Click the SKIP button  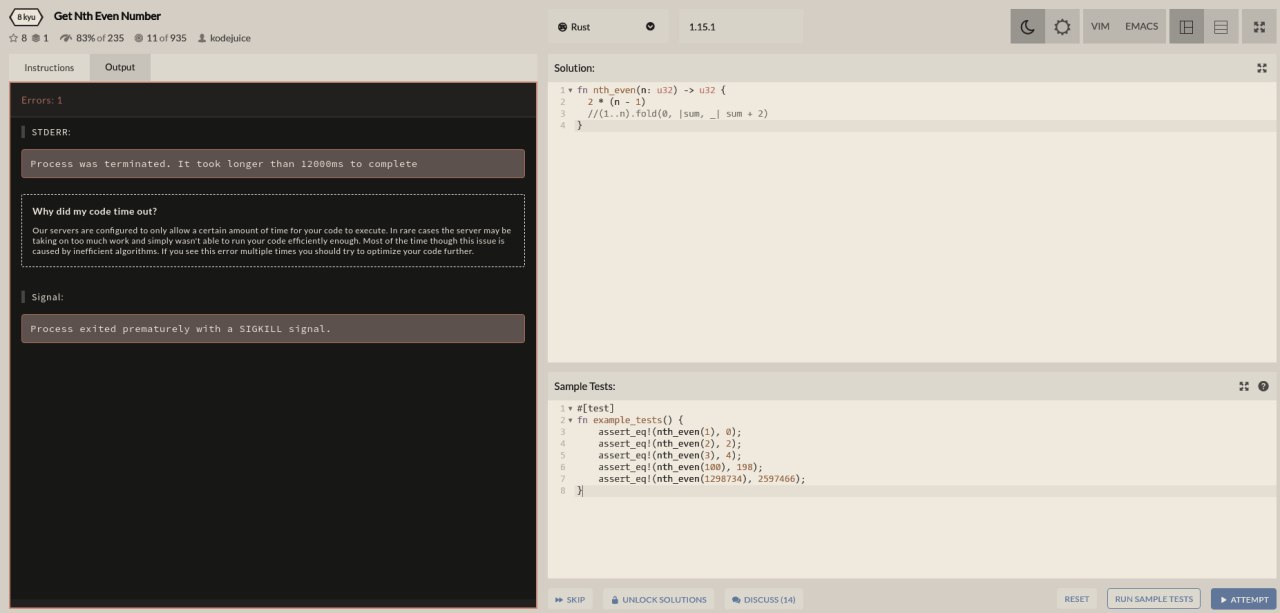pyautogui.click(x=569, y=600)
